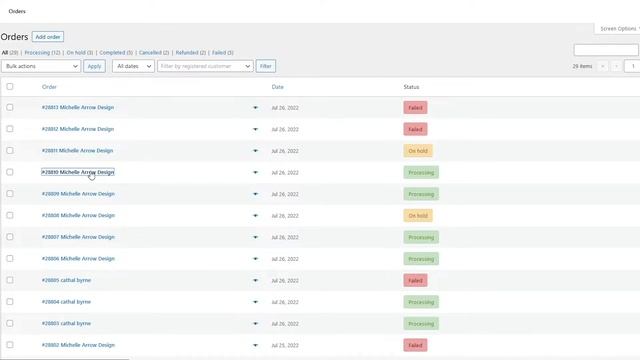Click Failed status badge of order #28813
The image size is (640, 360).
416,108
